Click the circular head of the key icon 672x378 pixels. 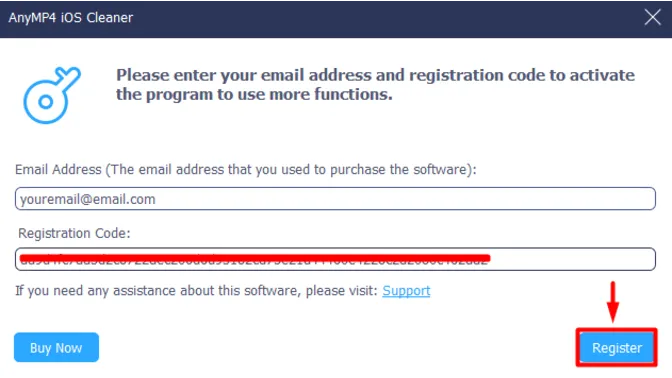pos(45,102)
